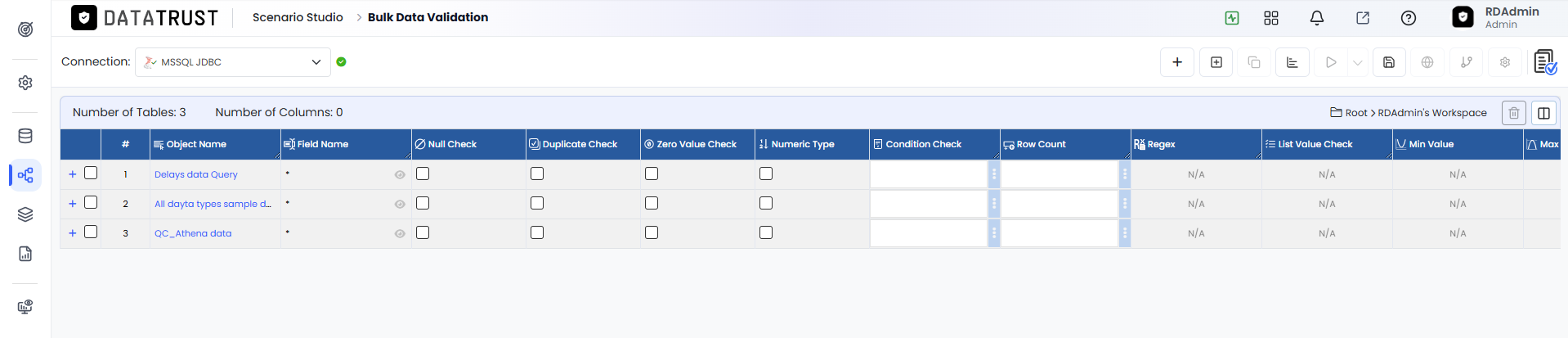This screenshot has height=338, width=1568.
Task: Click the trash delete icon
Action: [1514, 113]
